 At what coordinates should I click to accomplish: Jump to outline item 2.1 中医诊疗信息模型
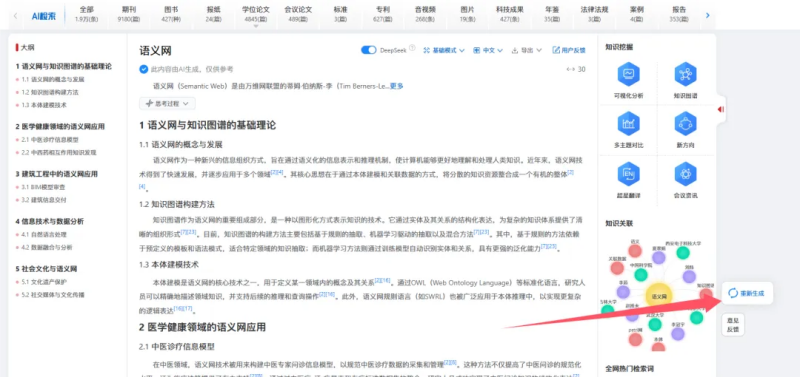50,139
